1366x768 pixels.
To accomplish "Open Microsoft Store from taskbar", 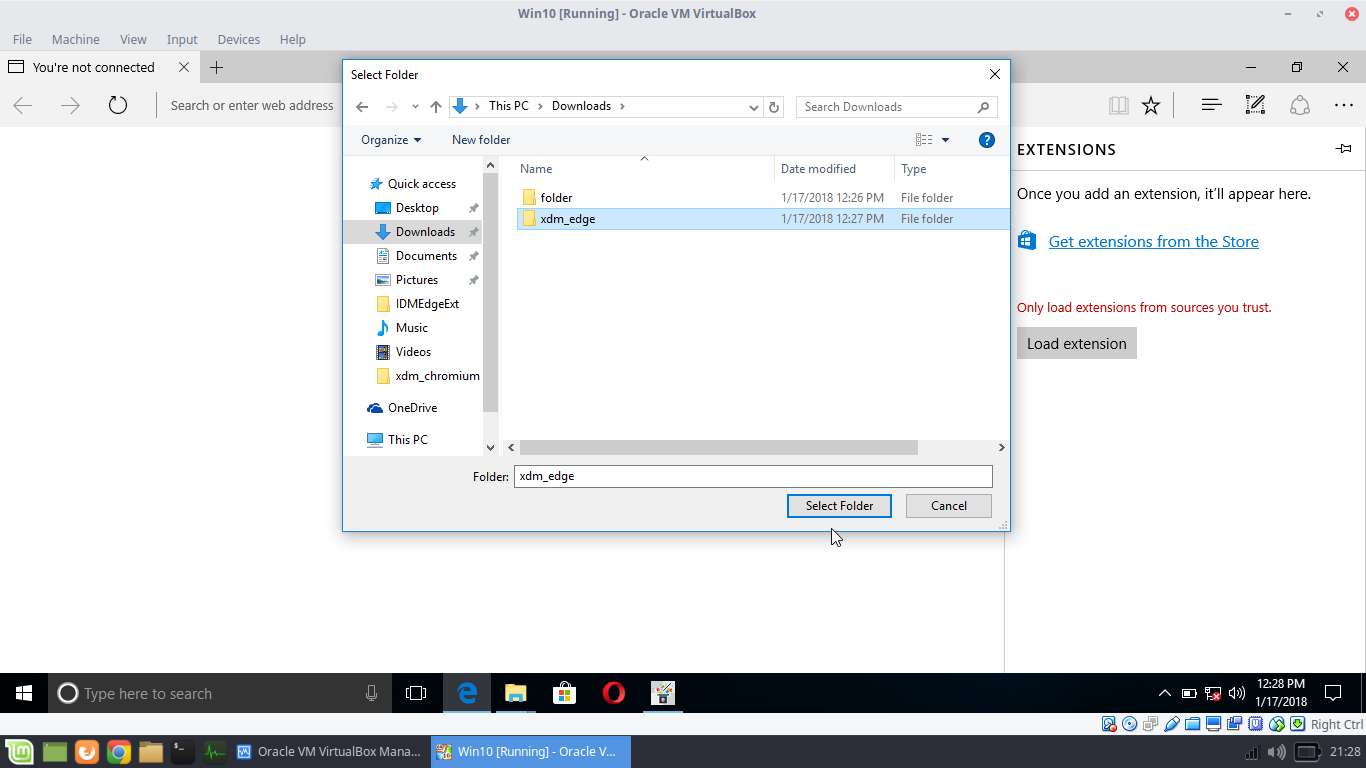I will click(565, 693).
